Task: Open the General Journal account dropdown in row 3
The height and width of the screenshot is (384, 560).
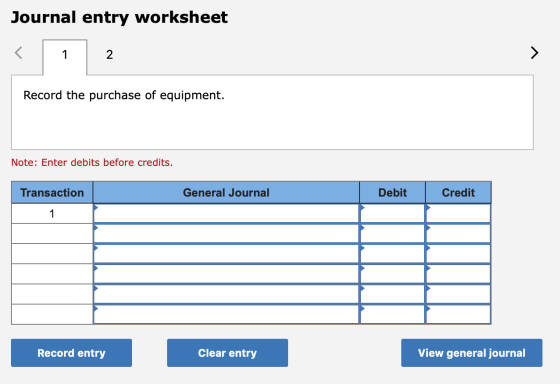Action: [x=226, y=254]
